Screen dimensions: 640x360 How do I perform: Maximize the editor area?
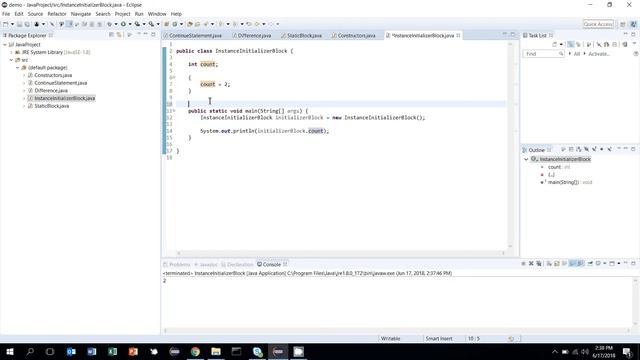[x=513, y=34]
